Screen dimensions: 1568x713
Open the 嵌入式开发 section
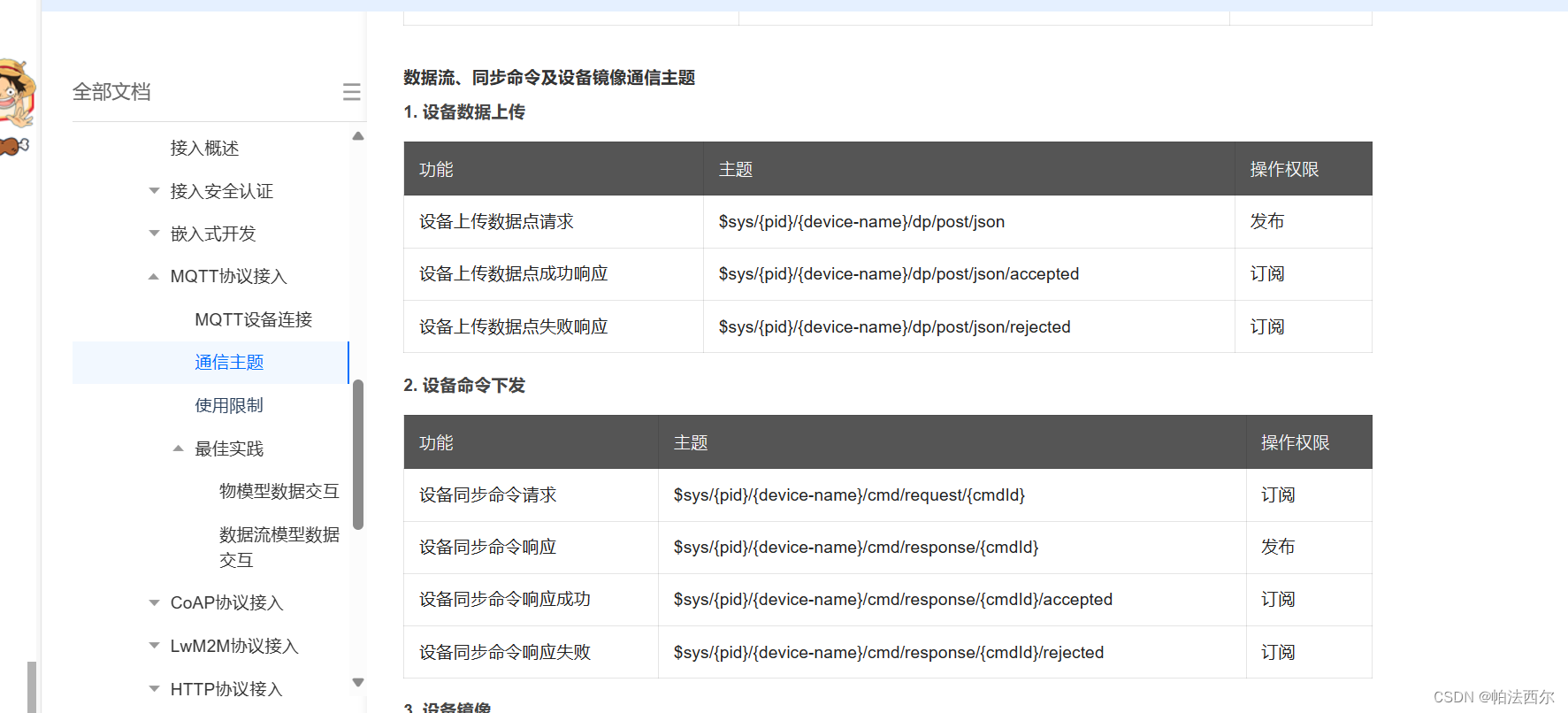213,234
